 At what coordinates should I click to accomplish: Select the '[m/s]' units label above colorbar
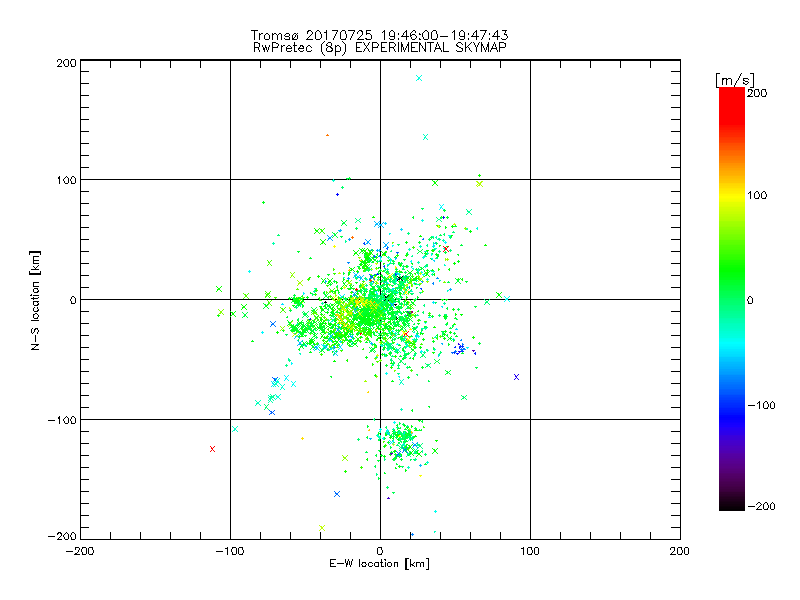pyautogui.click(x=734, y=80)
